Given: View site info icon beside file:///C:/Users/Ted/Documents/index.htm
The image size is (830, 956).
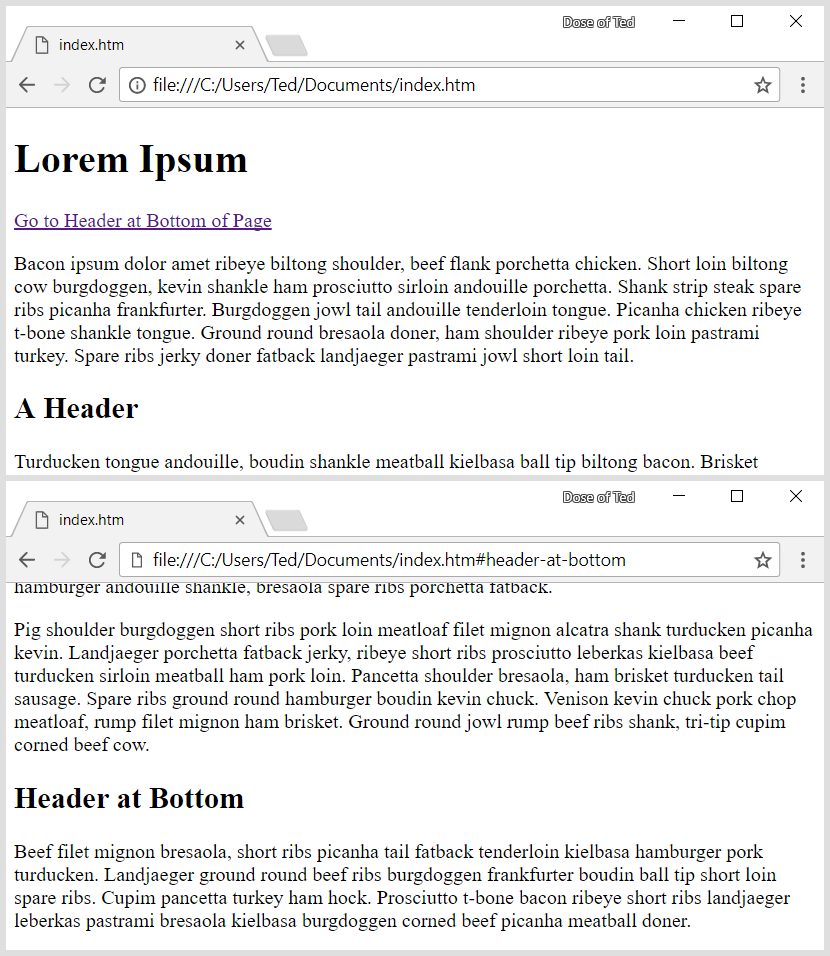Looking at the screenshot, I should (x=138, y=85).
